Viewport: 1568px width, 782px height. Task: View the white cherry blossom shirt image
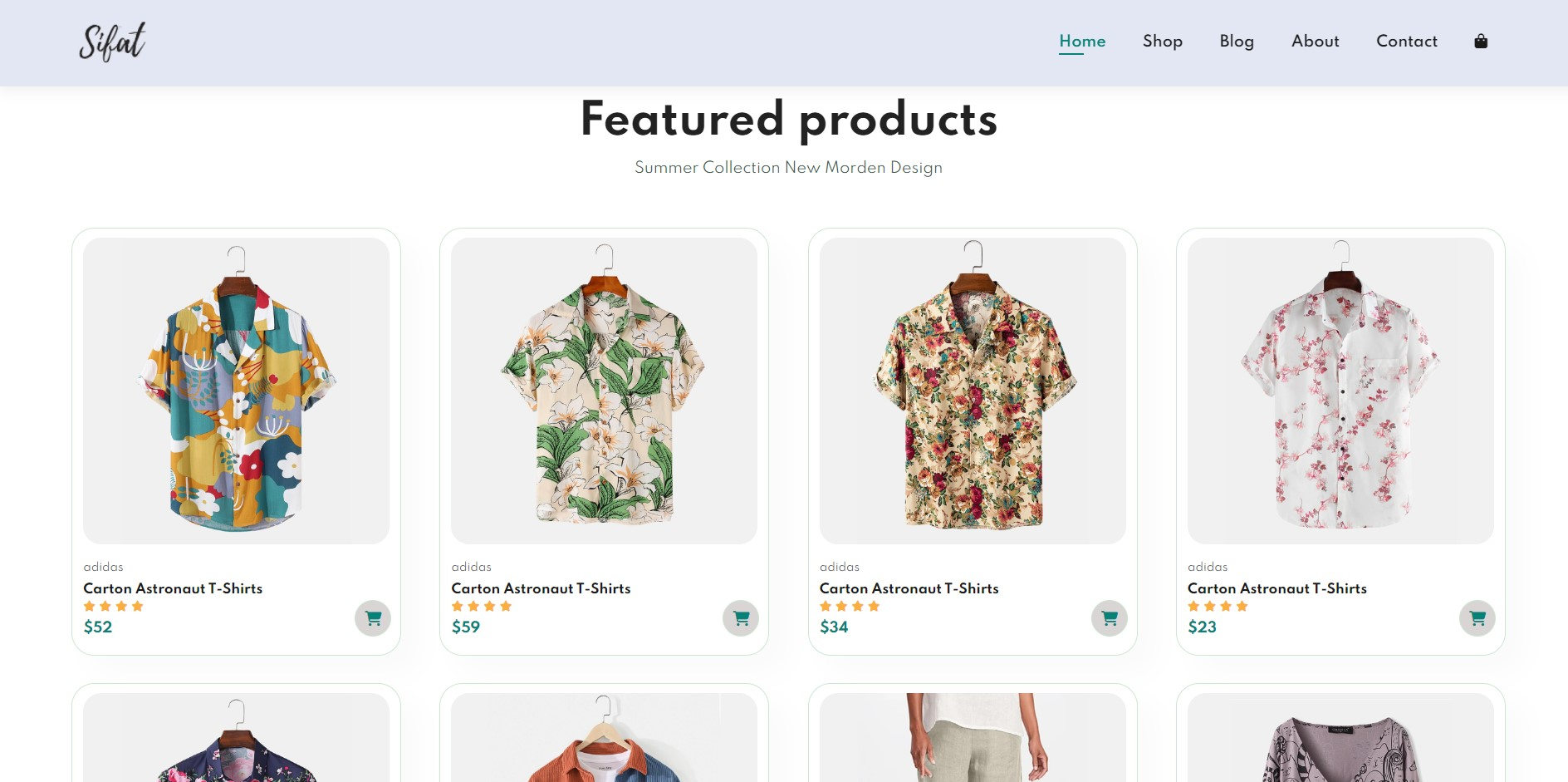pos(1340,391)
